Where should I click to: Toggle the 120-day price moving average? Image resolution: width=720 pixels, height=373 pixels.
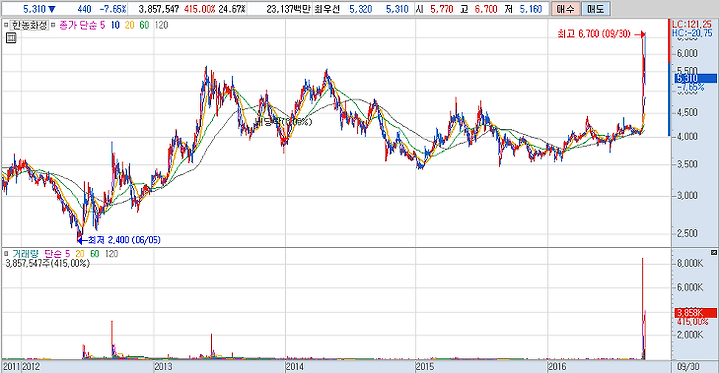tap(162, 26)
